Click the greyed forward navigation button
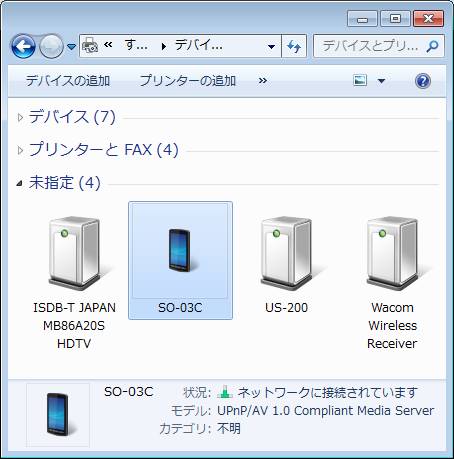 [51, 46]
